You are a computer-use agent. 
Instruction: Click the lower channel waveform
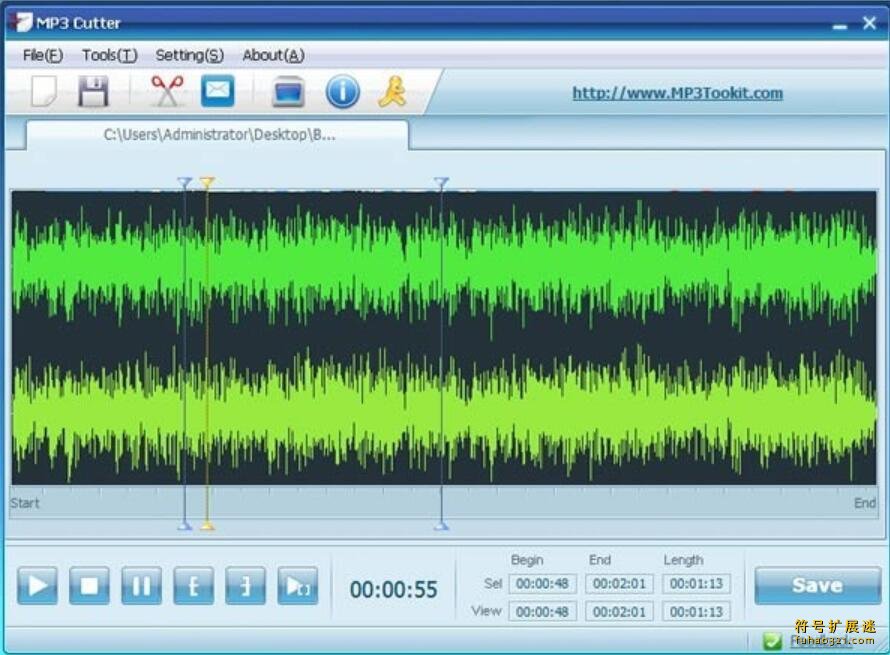click(x=444, y=414)
